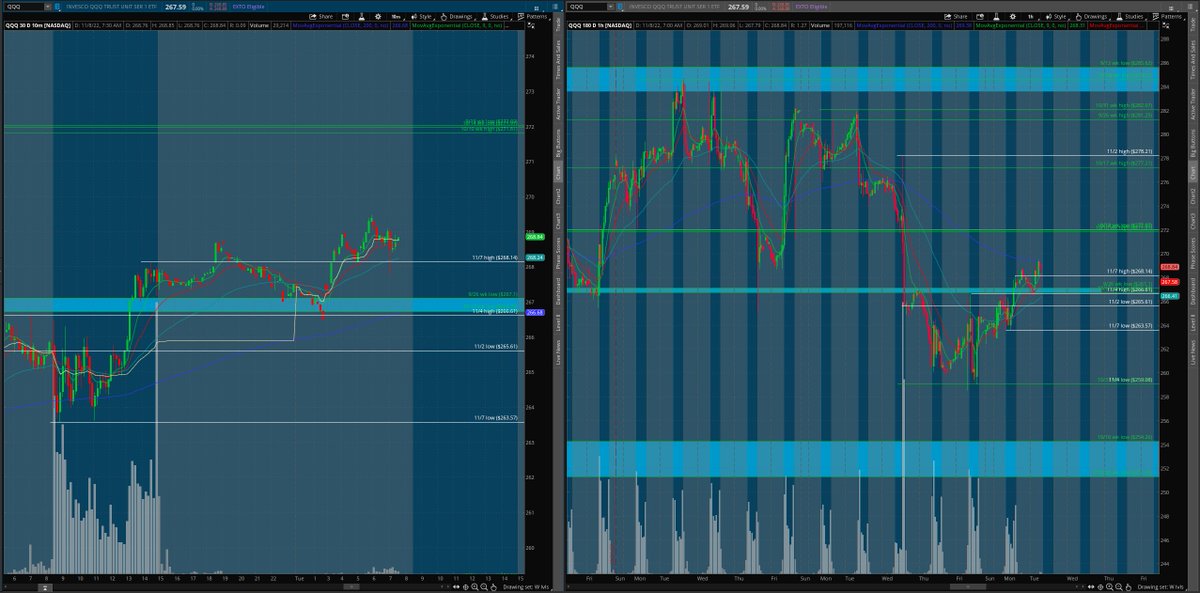Open Drawings menu on right 1h chart
The height and width of the screenshot is (593, 1200).
(1092, 16)
